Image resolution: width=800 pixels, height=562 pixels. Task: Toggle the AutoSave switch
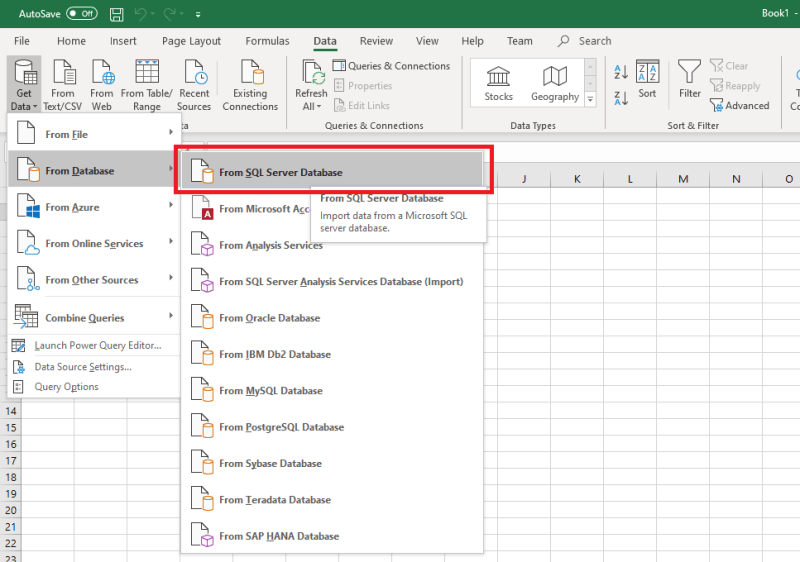coord(82,14)
